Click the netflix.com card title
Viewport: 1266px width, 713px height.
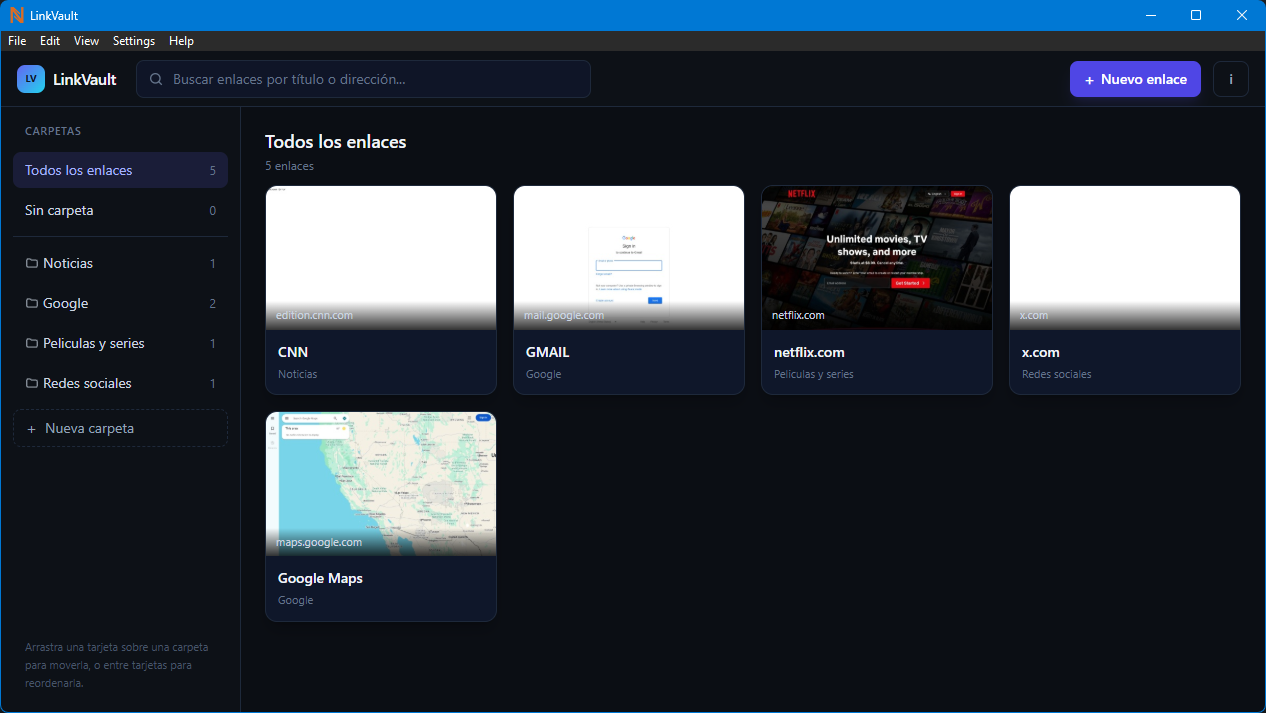pos(809,352)
